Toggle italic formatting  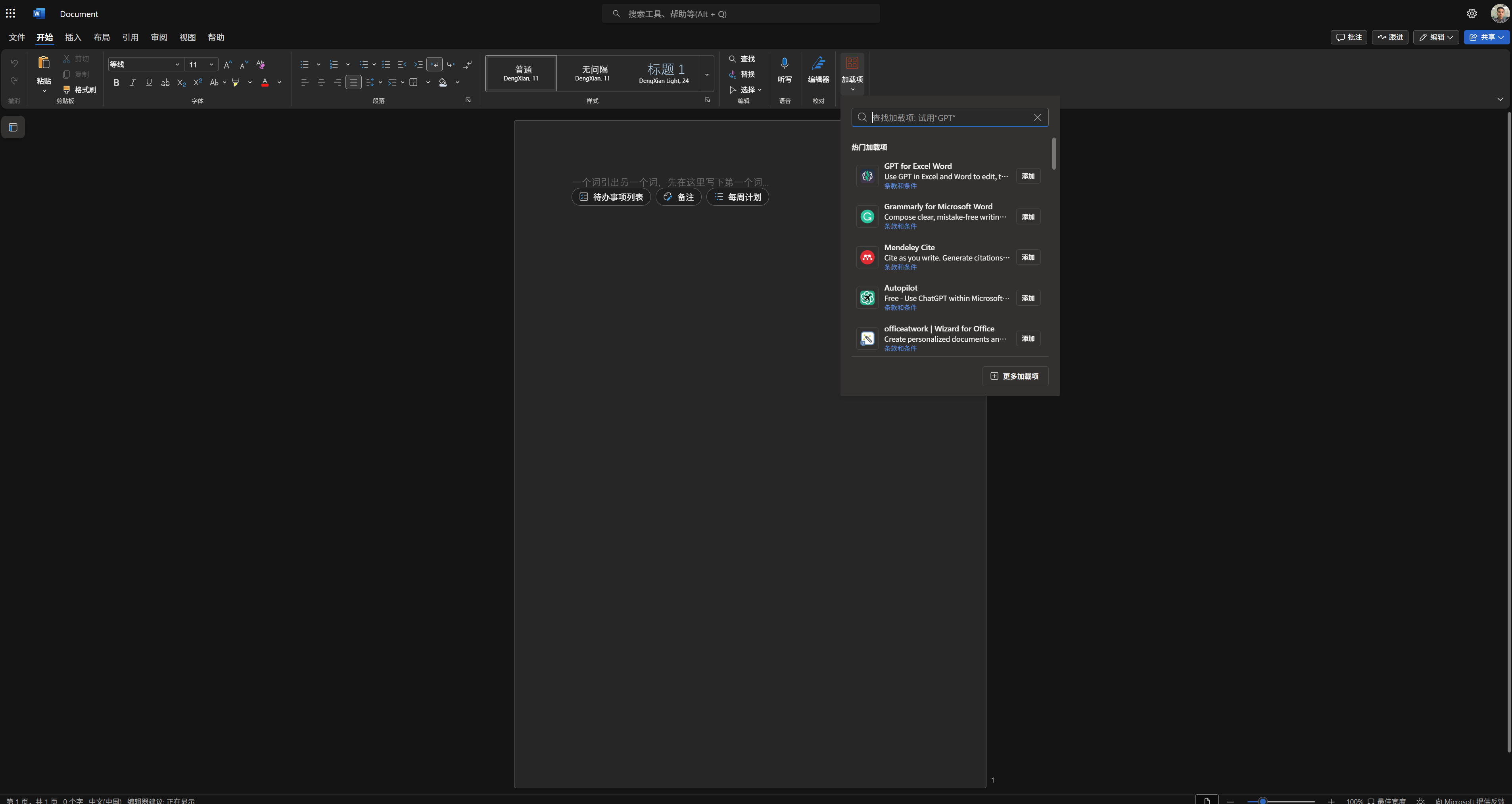132,83
